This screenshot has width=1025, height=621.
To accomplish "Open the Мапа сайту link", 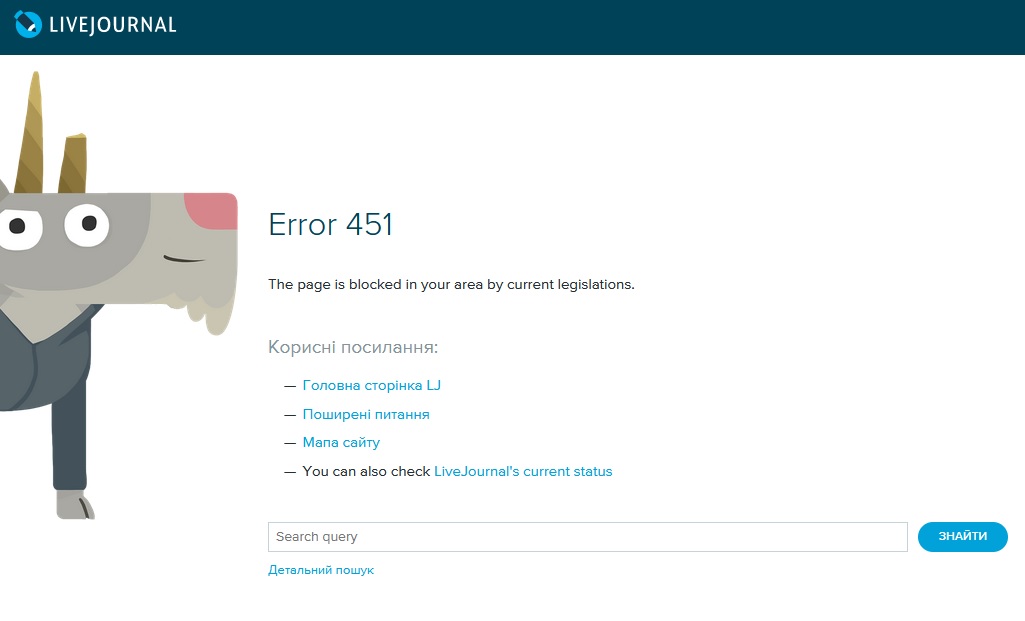I will 341,443.
